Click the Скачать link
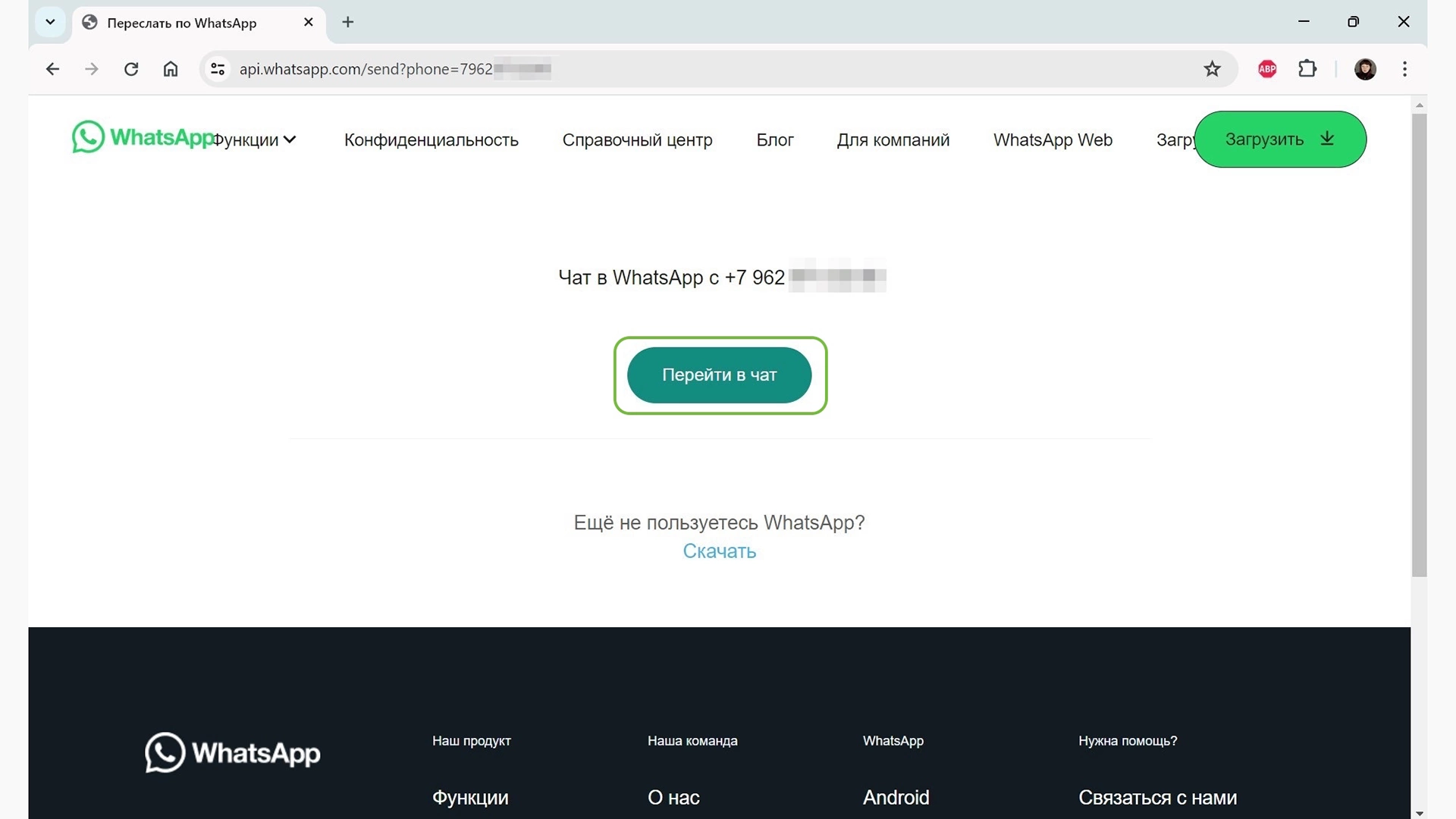The height and width of the screenshot is (819, 1456). (719, 551)
